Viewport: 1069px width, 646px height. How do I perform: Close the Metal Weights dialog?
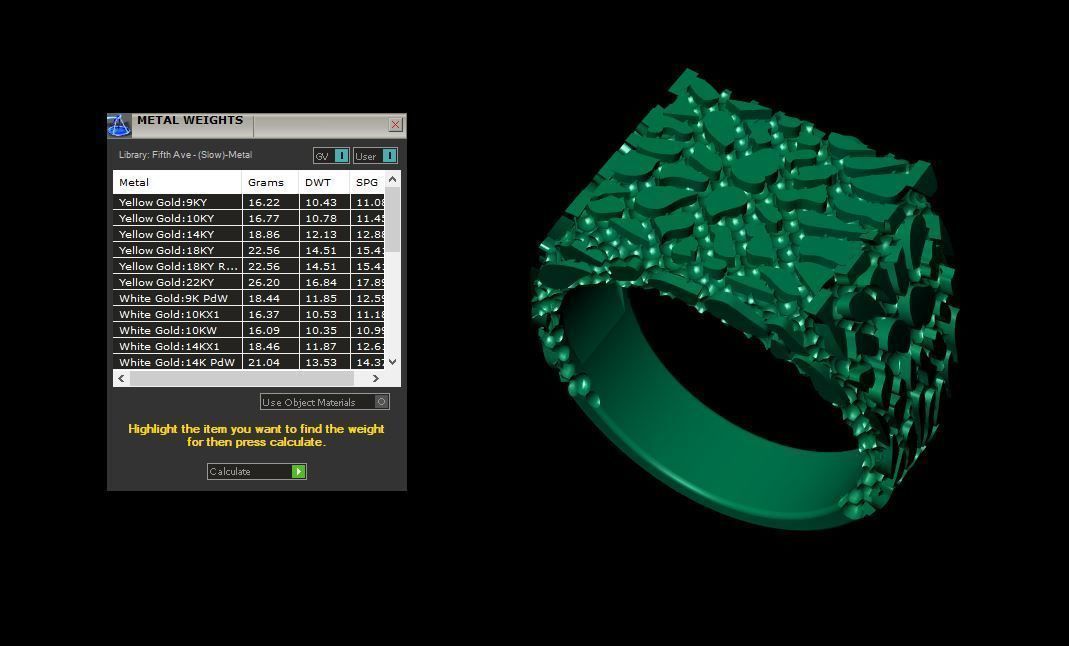tap(395, 124)
